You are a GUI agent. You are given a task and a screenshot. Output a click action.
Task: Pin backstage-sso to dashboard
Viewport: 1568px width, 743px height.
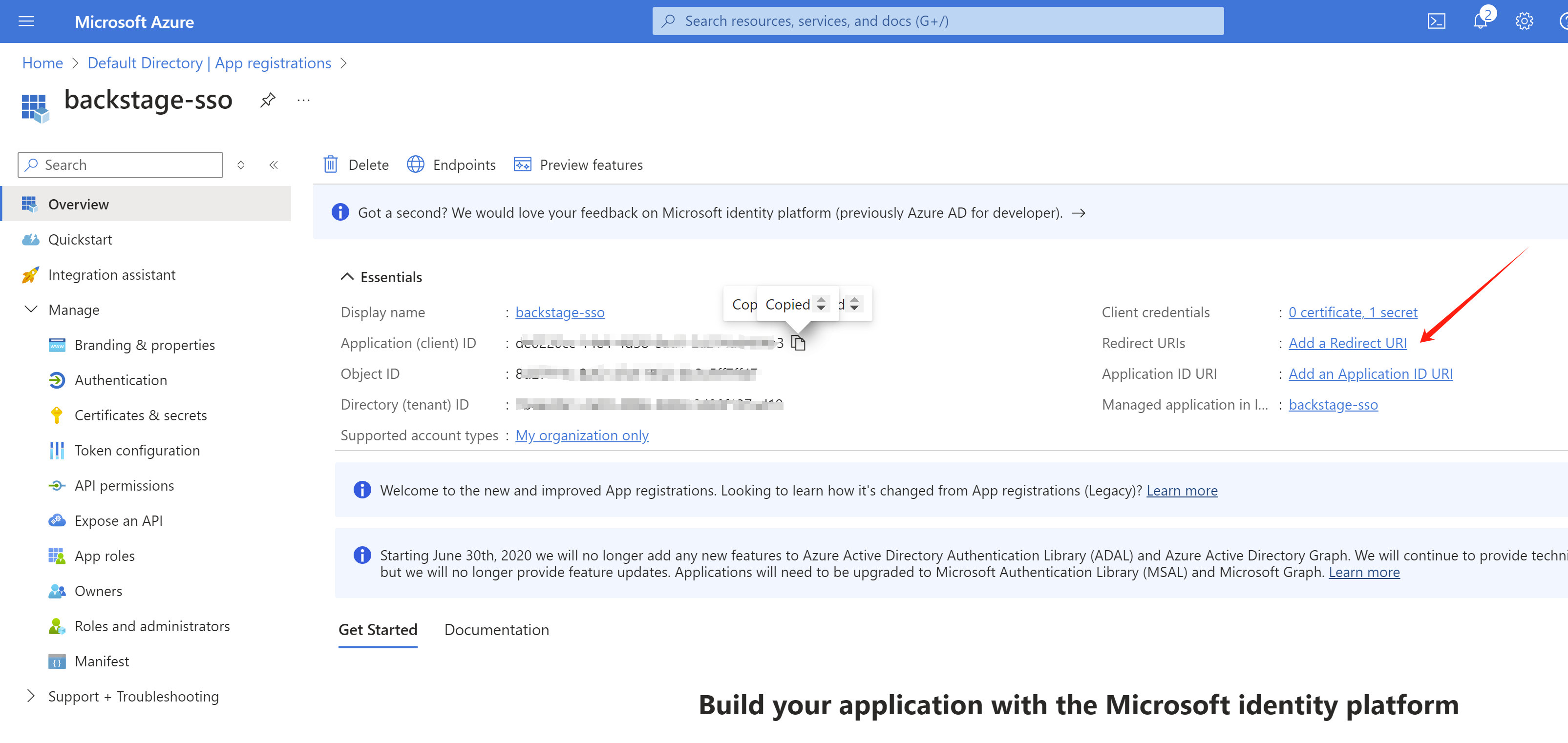268,100
